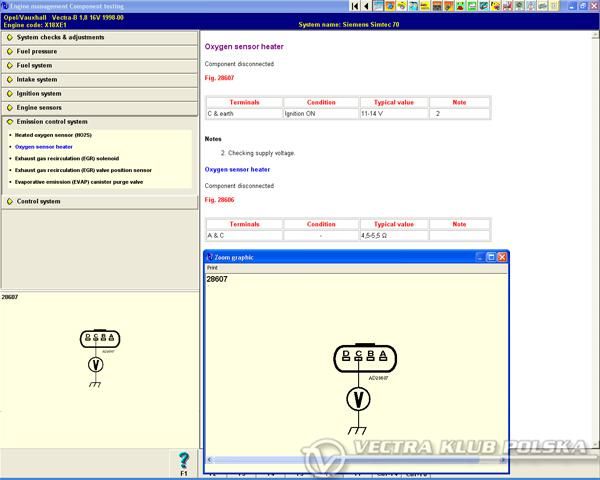600x480 pixels.
Task: Expand the Intake system section
Action: point(99,80)
